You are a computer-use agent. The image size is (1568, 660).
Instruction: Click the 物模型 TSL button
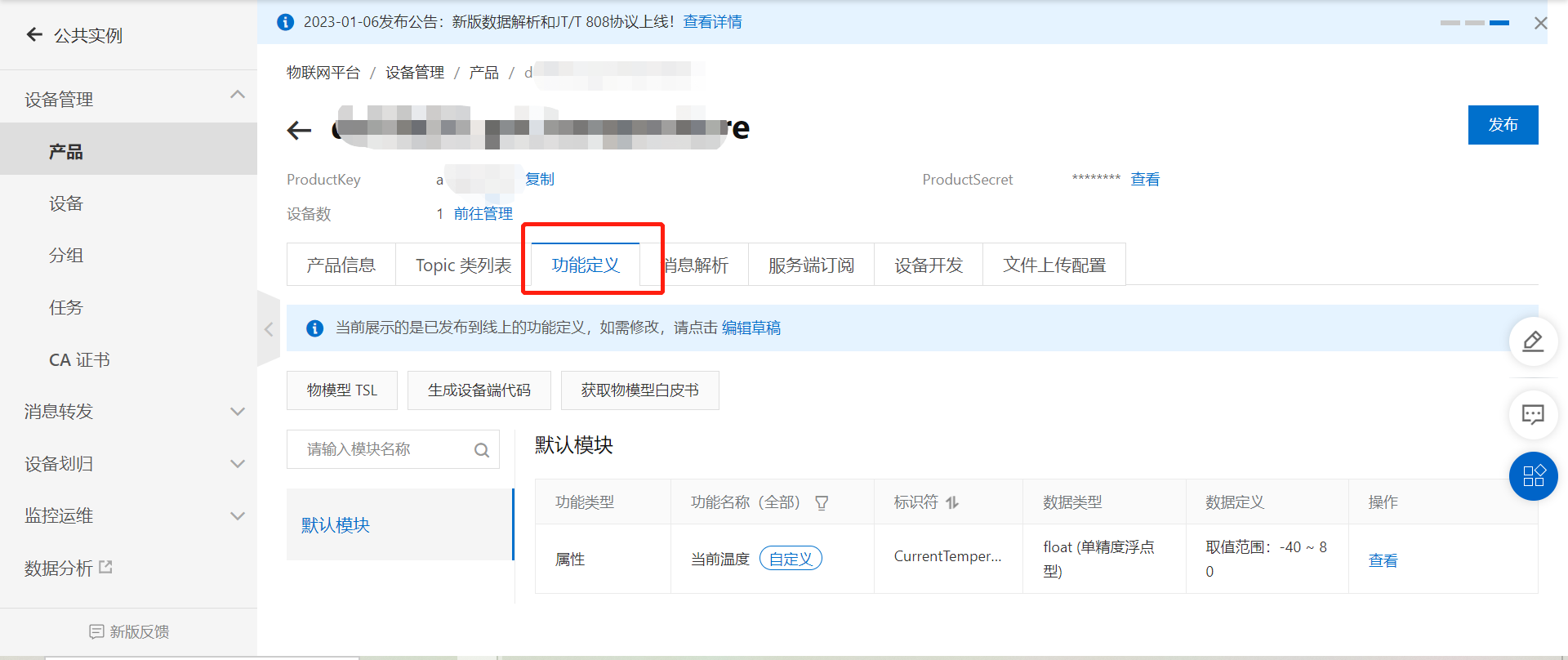pos(342,390)
